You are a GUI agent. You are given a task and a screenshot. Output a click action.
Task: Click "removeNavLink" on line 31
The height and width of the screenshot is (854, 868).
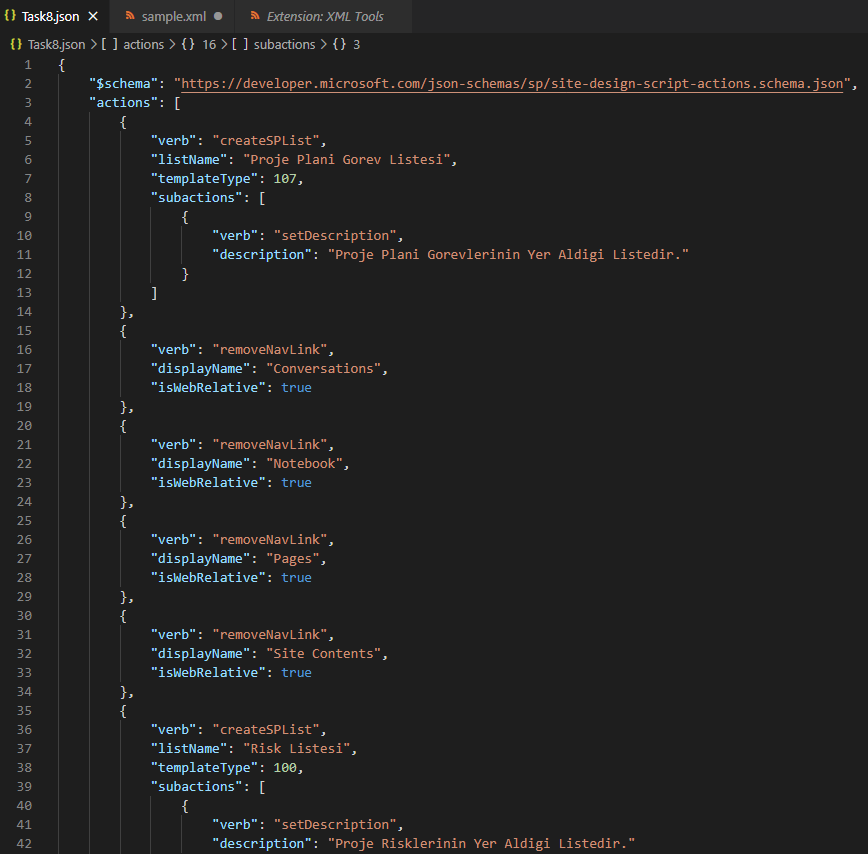pos(270,635)
